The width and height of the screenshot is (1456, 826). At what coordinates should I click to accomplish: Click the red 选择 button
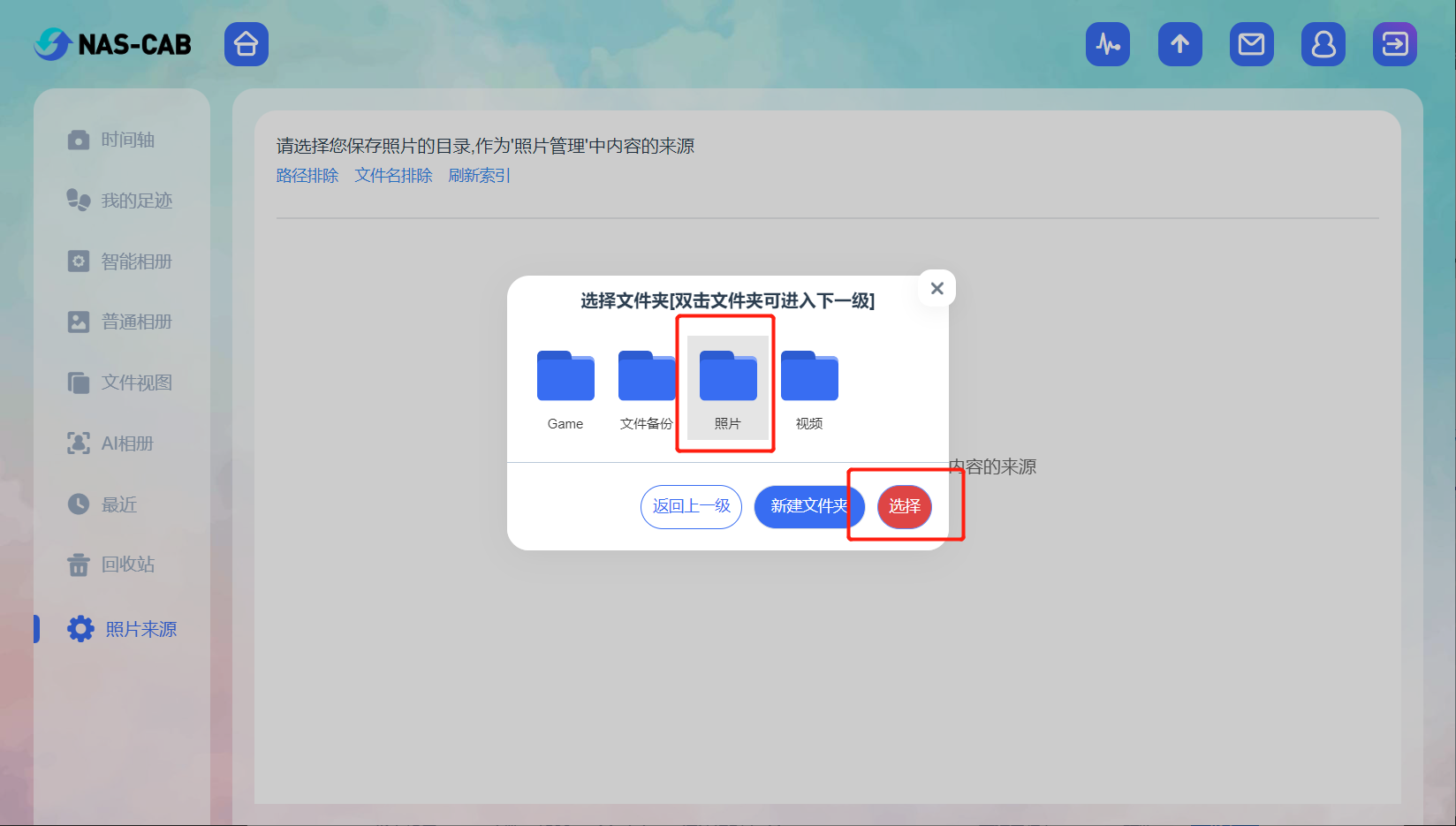[904, 506]
